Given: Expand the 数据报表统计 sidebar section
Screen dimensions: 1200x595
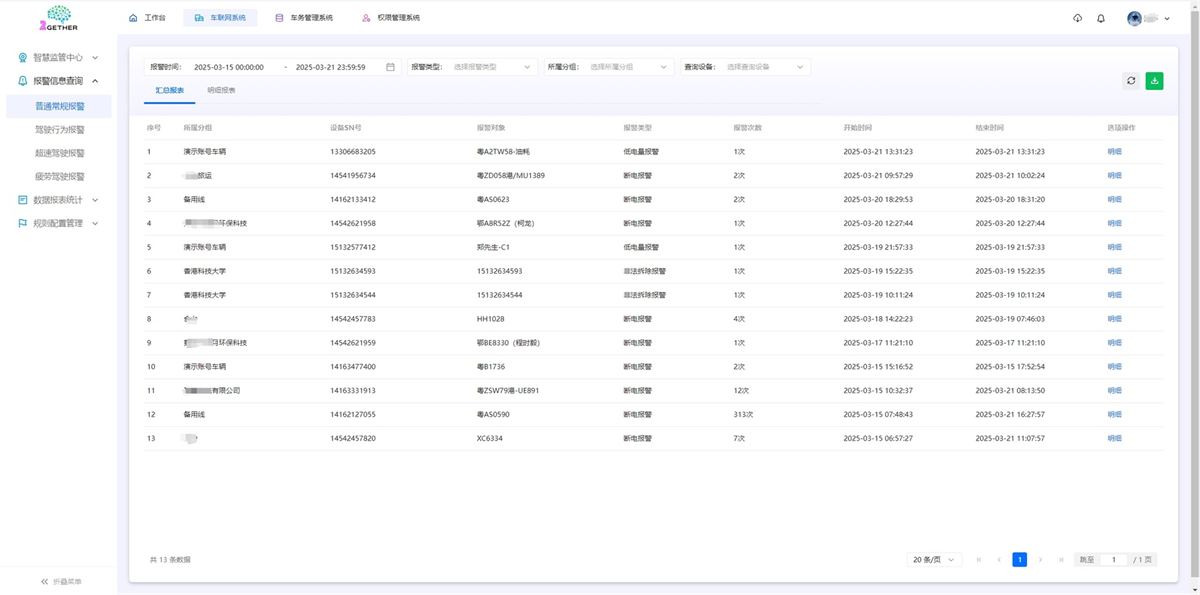Looking at the screenshot, I should [58, 200].
